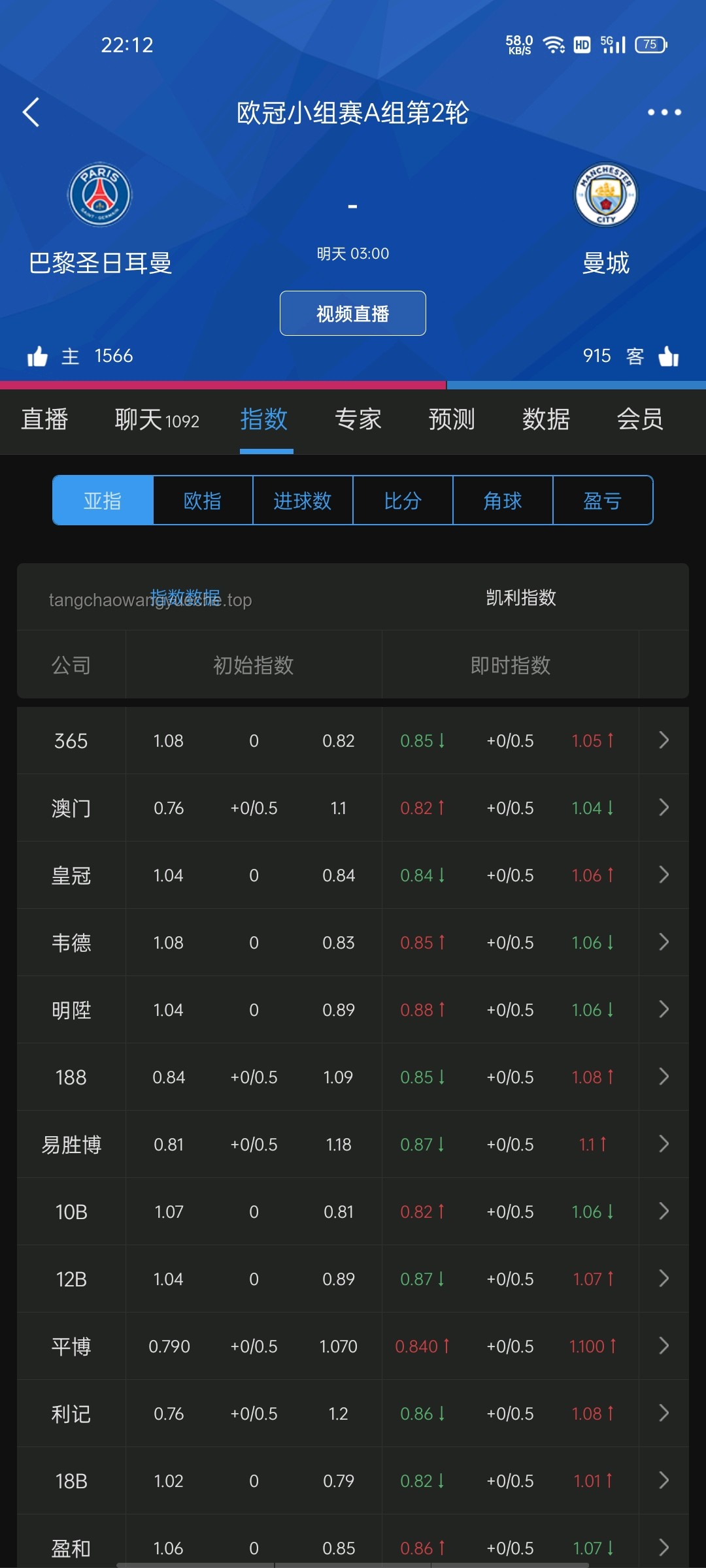Image resolution: width=706 pixels, height=1568 pixels.
Task: Switch to the 直播 tab
Action: coord(44,419)
